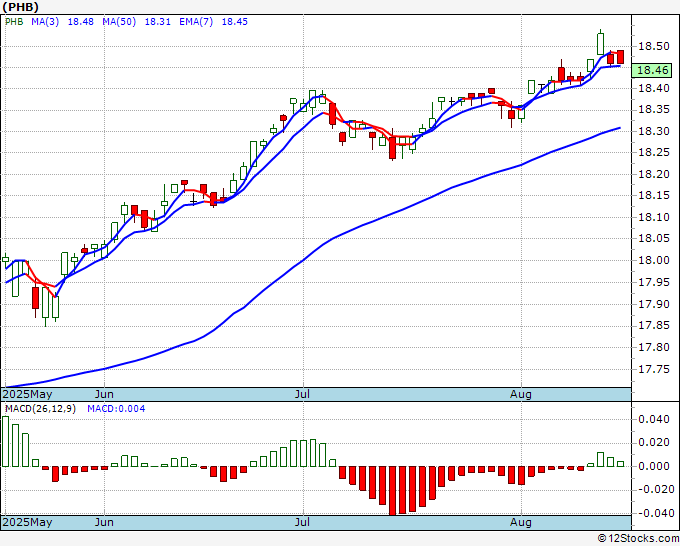Click the (PHB) chart title
This screenshot has height=546, width=680.
click(20, 7)
